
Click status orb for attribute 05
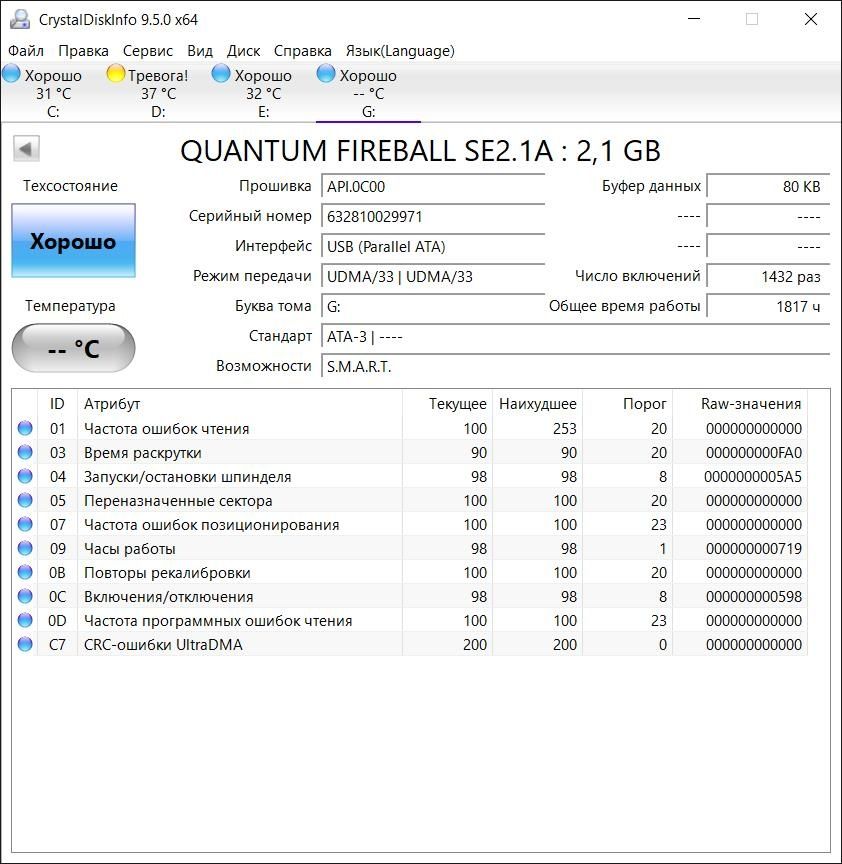point(25,500)
